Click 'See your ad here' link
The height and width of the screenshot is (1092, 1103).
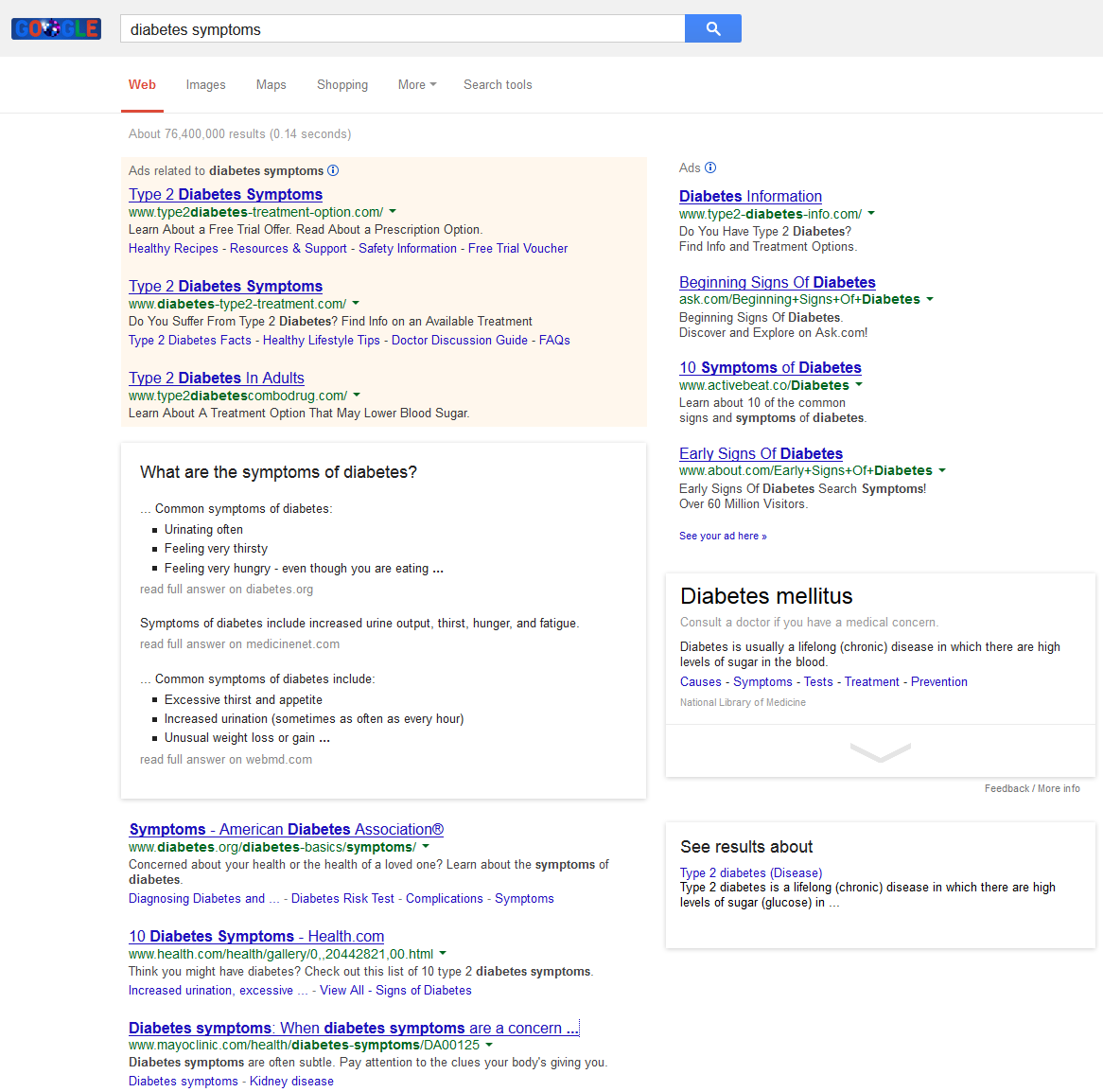tap(723, 537)
